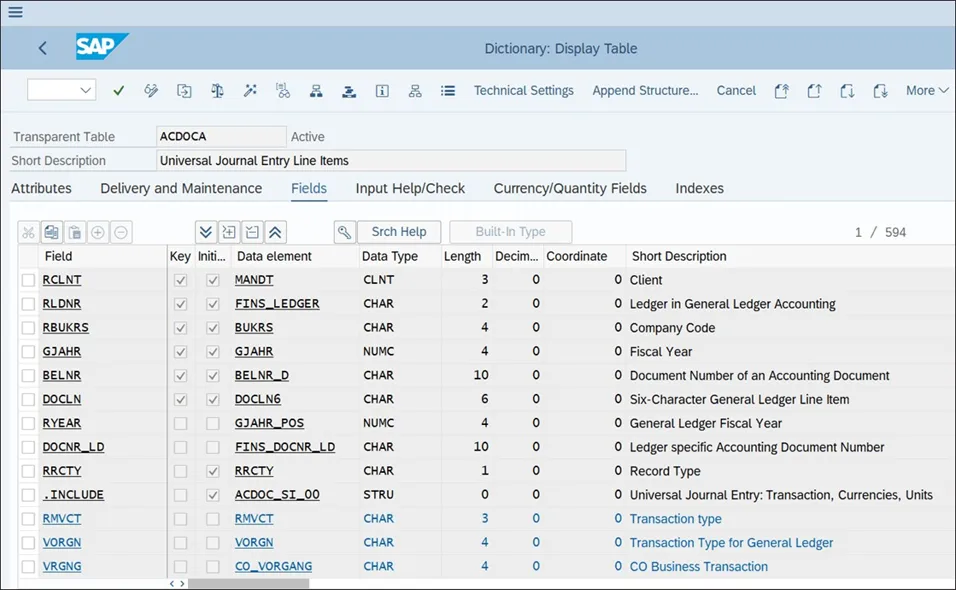Go back using the left arrow
This screenshot has width=956, height=590.
click(43, 48)
